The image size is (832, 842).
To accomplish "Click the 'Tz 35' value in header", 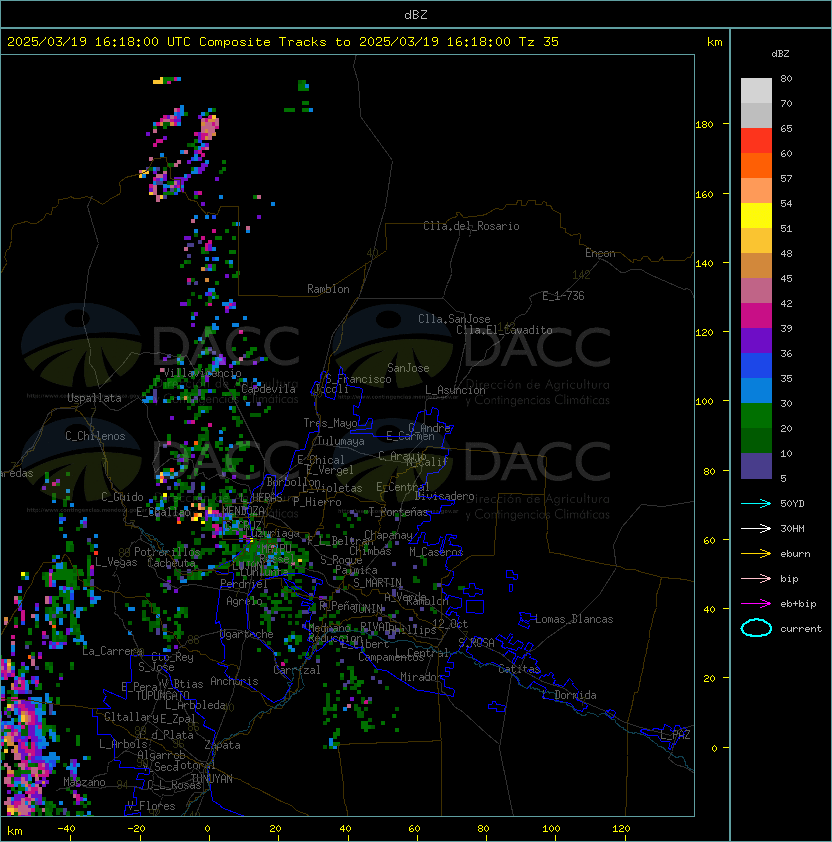I will [539, 42].
